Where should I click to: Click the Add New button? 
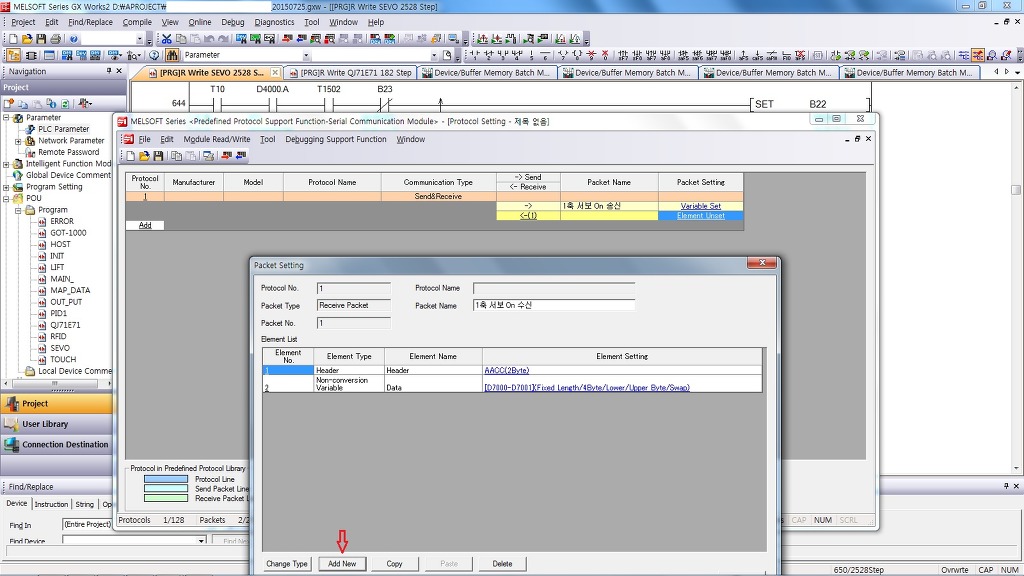click(342, 563)
